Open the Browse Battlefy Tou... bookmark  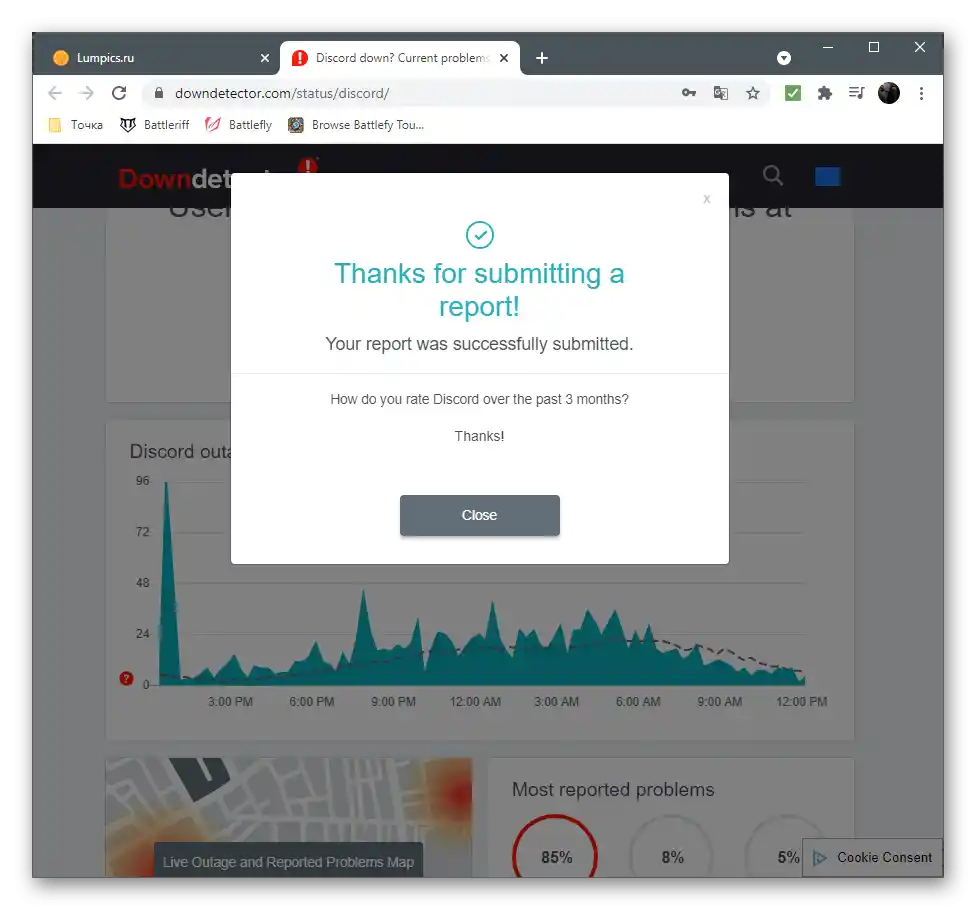pos(356,125)
